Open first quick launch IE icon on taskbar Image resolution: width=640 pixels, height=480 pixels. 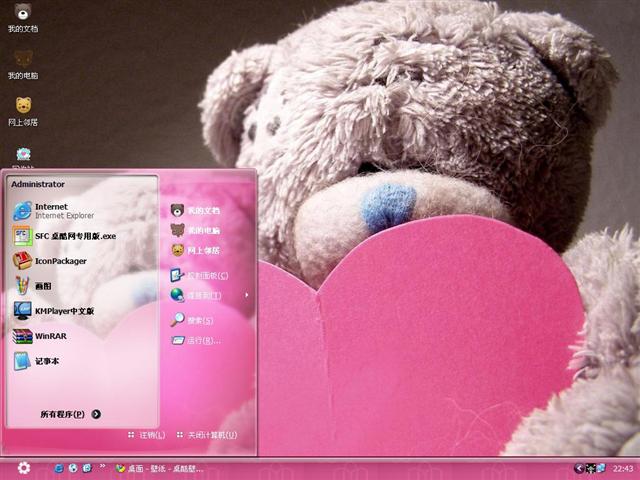coord(59,468)
